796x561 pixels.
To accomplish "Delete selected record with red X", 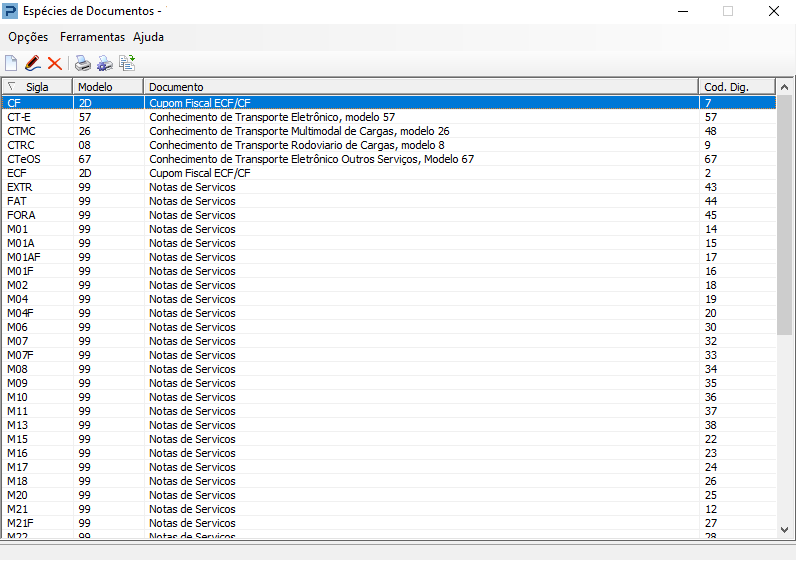I will coord(54,63).
